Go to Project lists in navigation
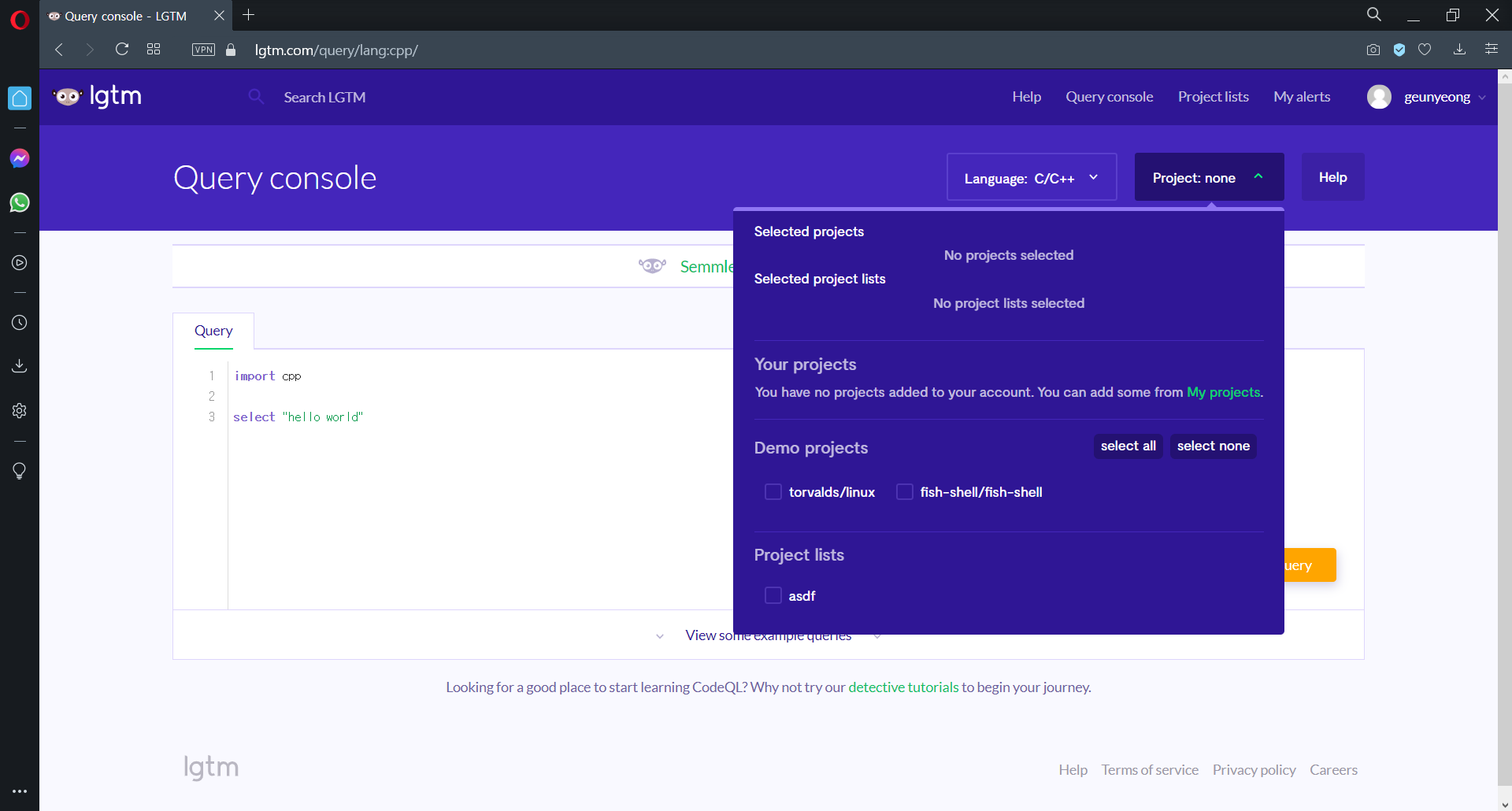The width and height of the screenshot is (1512, 811). coord(1213,97)
